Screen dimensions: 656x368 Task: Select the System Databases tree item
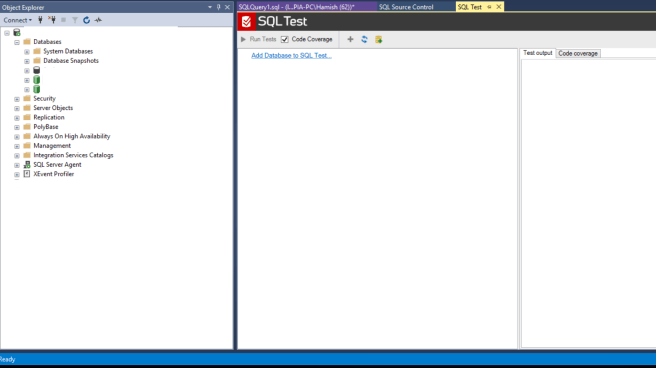[x=68, y=51]
